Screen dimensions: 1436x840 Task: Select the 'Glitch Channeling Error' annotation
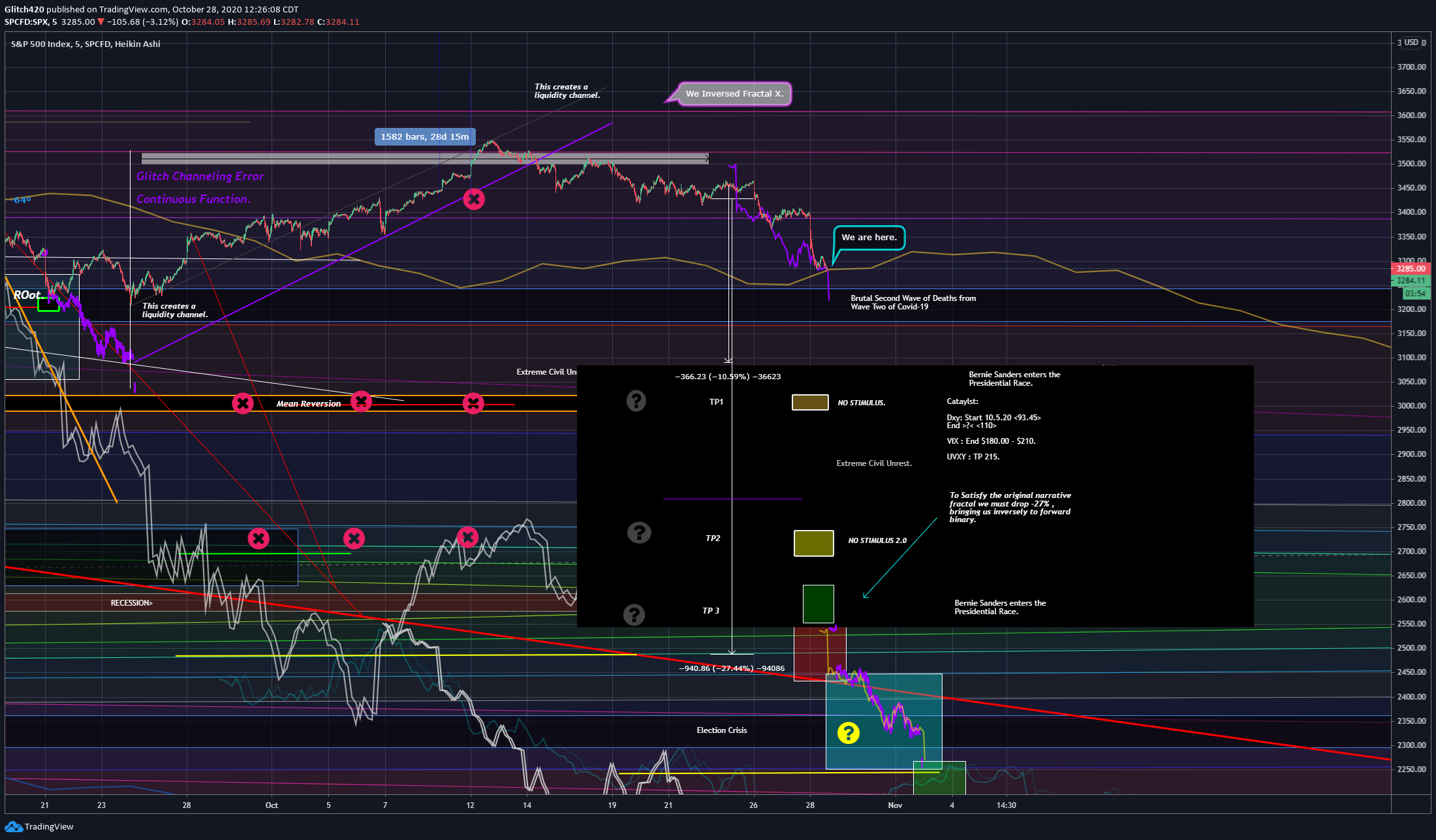point(200,176)
